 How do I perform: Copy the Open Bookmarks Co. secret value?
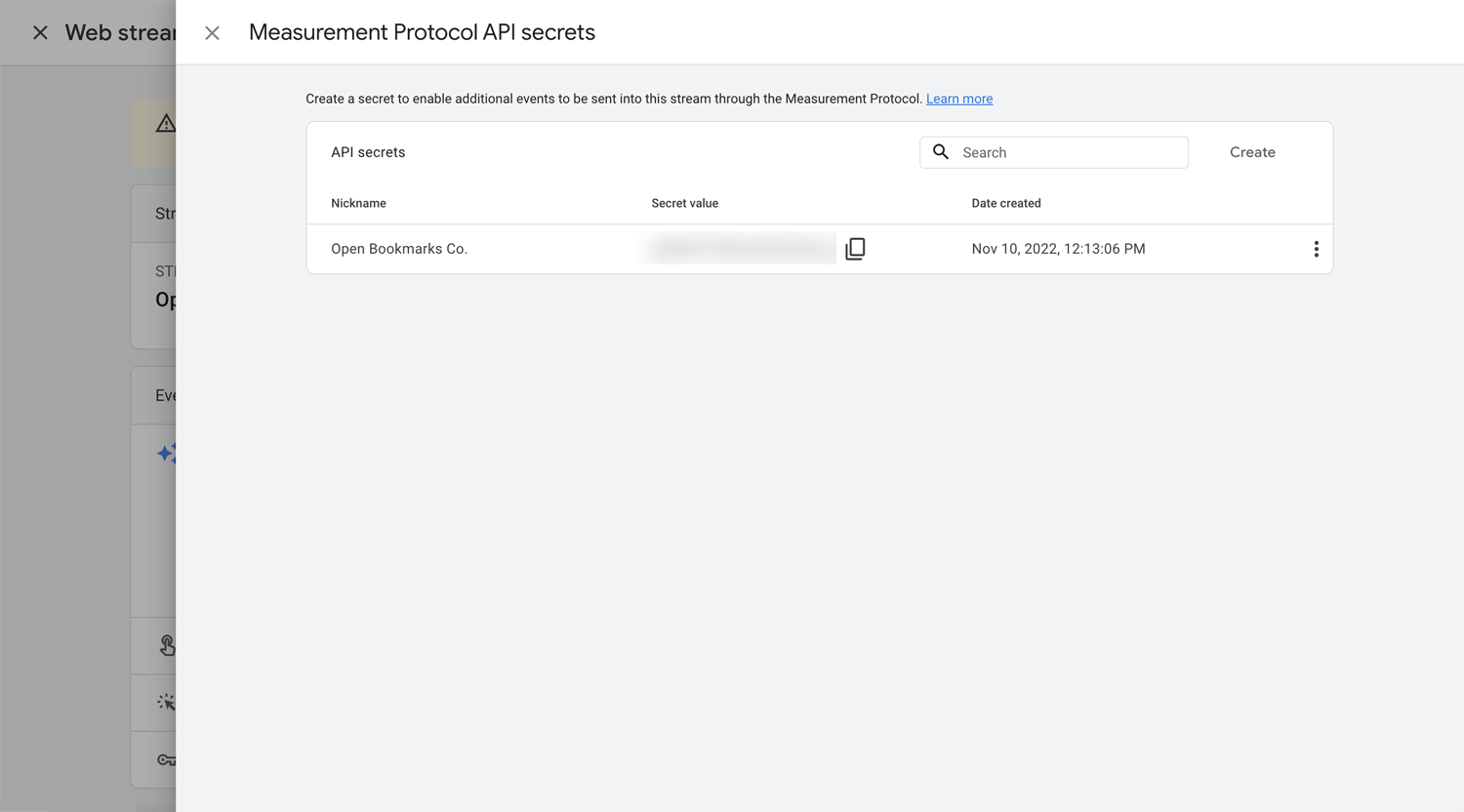(x=855, y=249)
